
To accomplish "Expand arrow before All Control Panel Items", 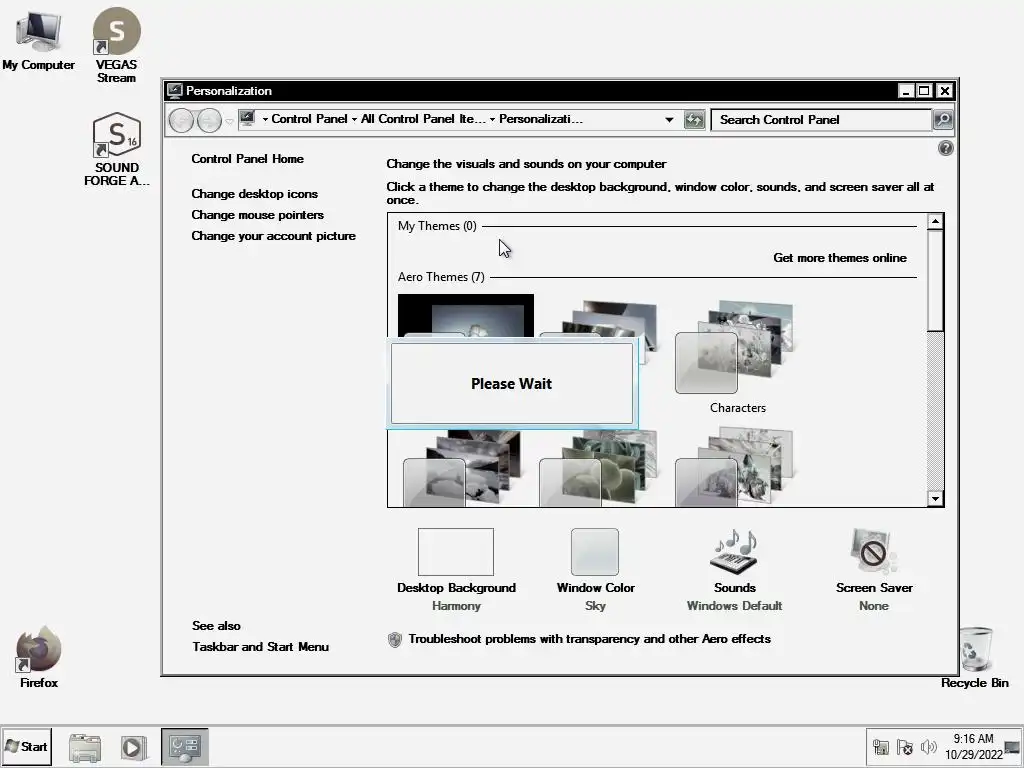I will point(354,120).
